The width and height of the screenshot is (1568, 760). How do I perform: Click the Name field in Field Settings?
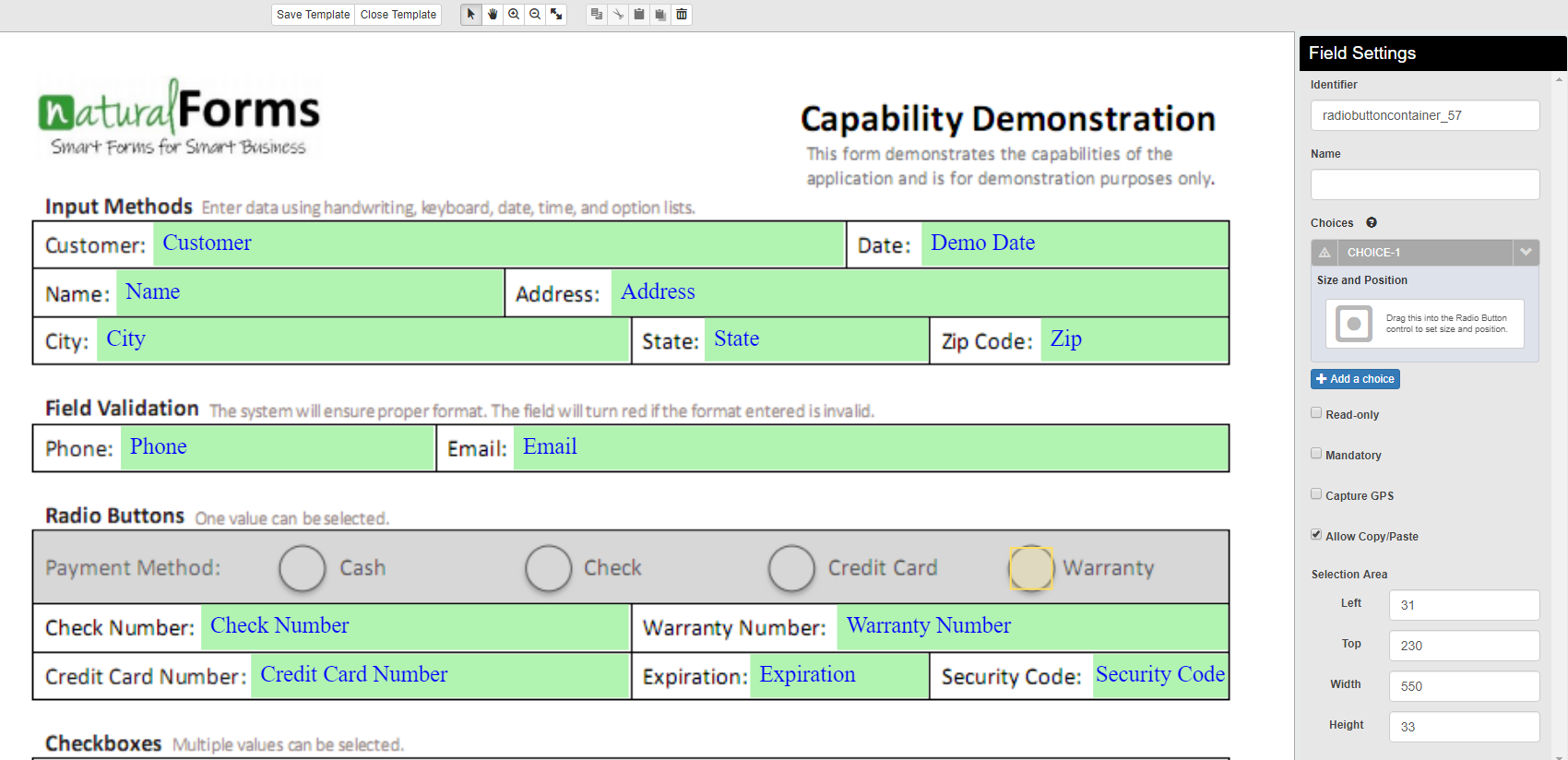(x=1425, y=184)
